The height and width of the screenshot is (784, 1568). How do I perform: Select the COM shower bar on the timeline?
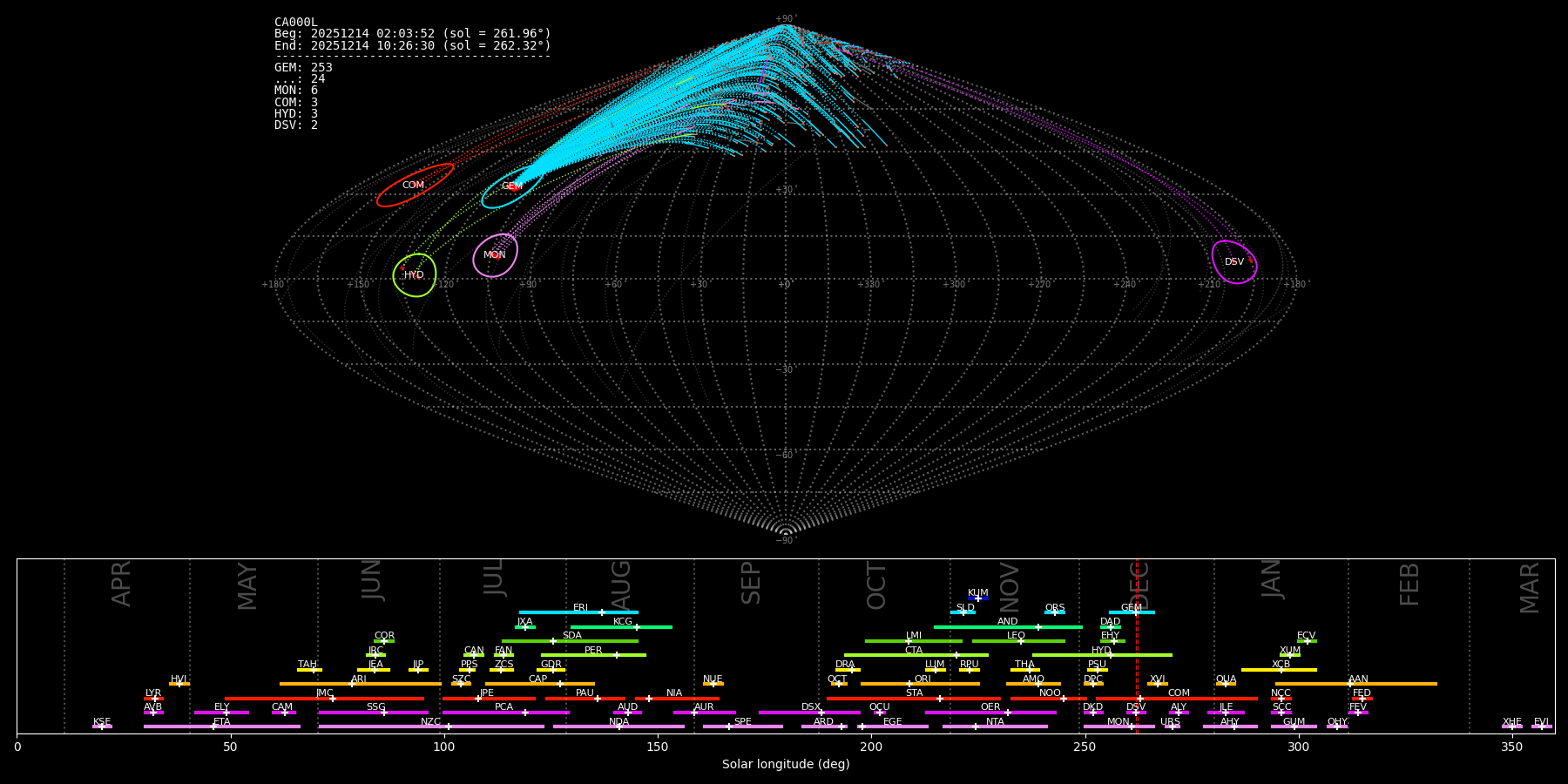coord(1178,698)
